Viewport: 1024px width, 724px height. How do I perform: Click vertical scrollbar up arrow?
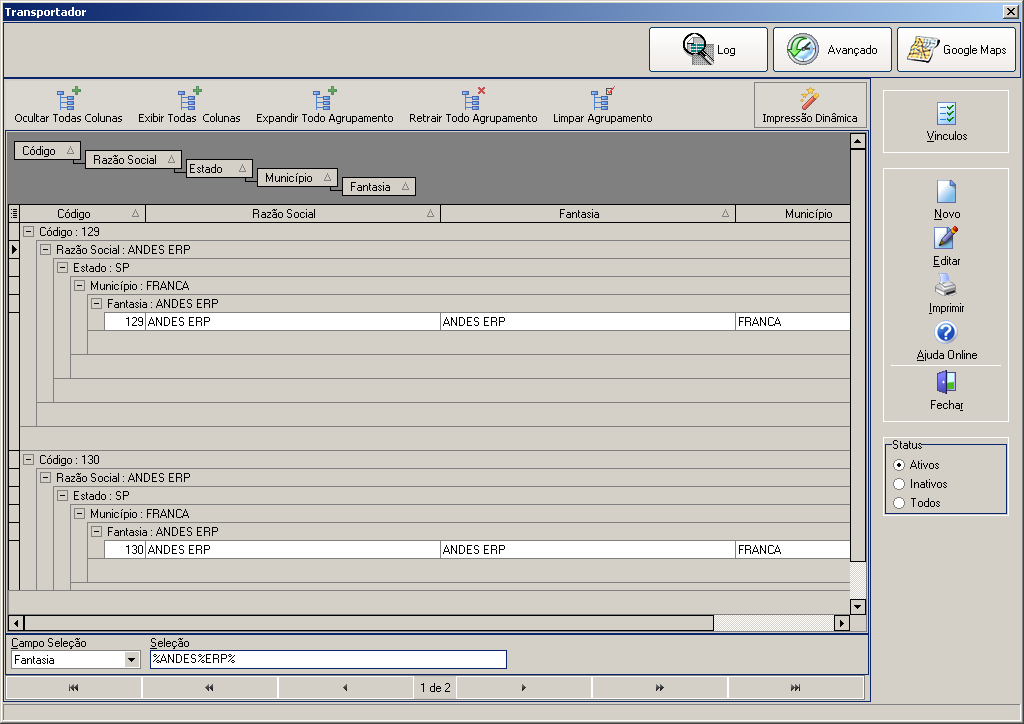tap(857, 141)
